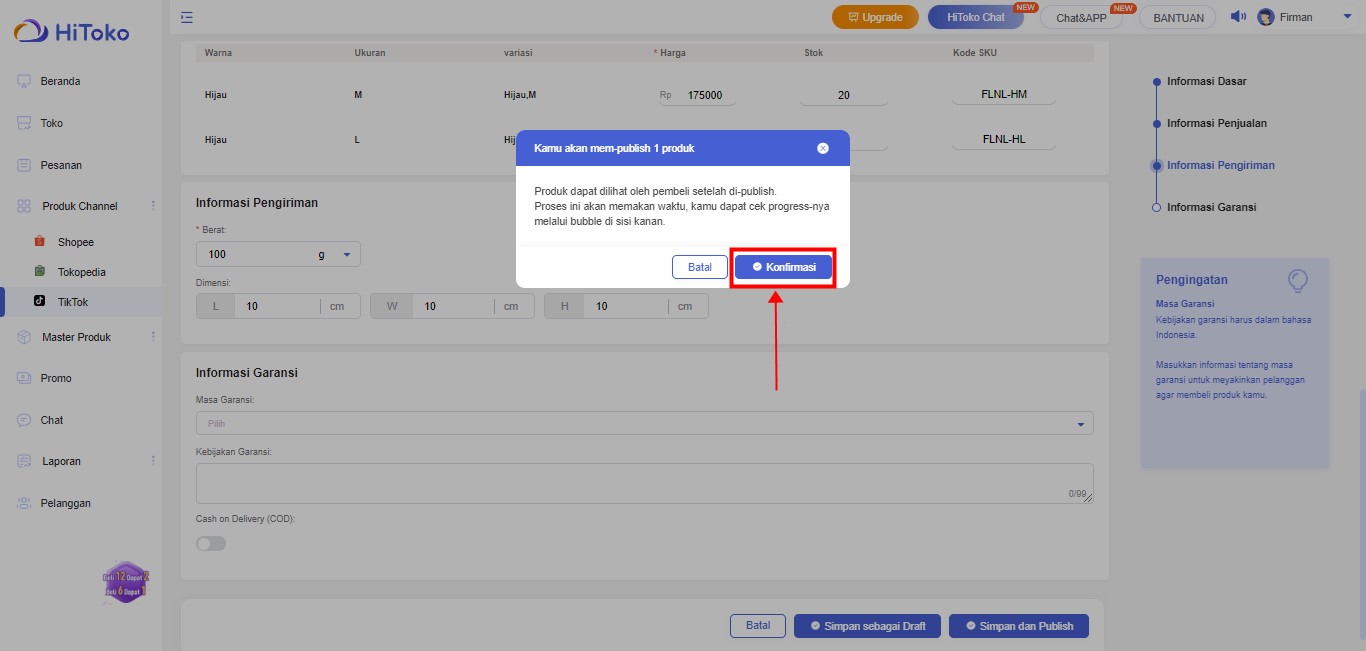Click the speaker announcement icon

pos(1238,17)
